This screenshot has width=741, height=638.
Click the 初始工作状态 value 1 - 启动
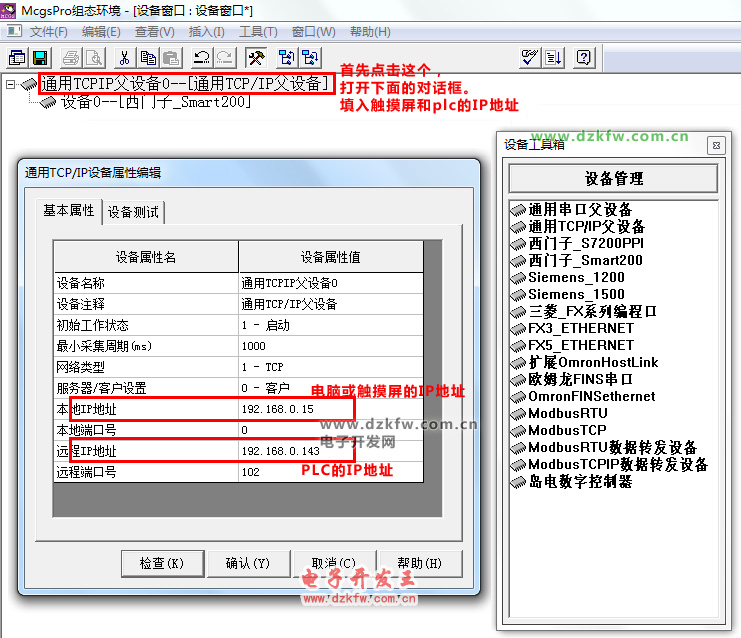click(x=330, y=325)
